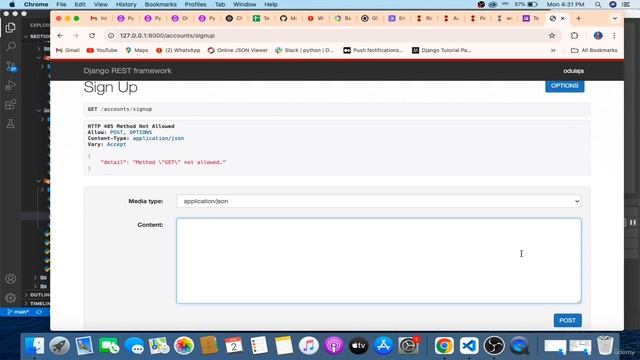
Task: Open Finder from the Dock
Action: (x=35, y=346)
